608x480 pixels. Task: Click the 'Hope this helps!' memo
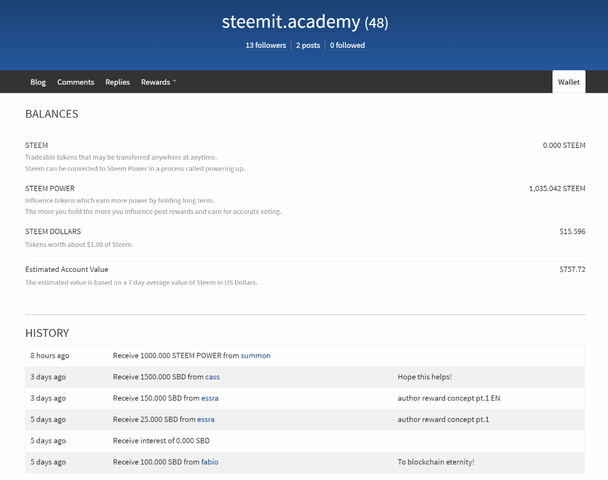[425, 377]
